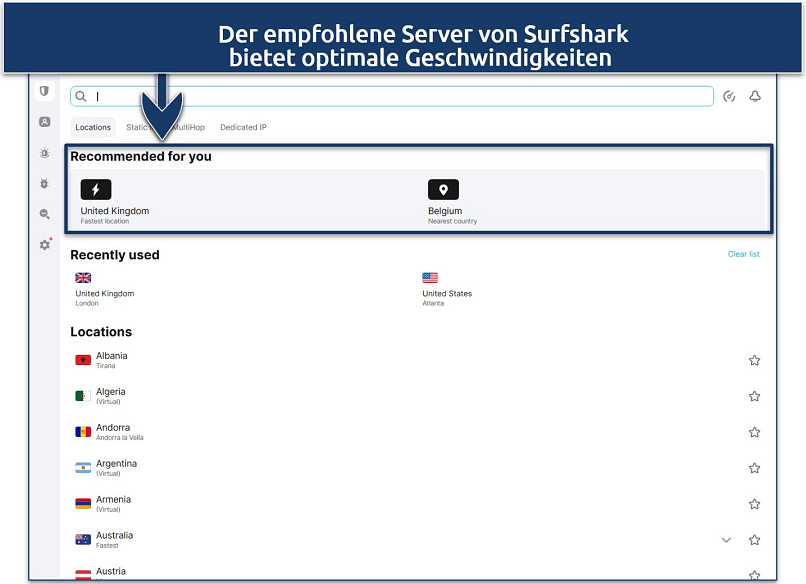Screen dimensions: 806x584
Task: Open the Dedicated IP tab
Action: [242, 127]
